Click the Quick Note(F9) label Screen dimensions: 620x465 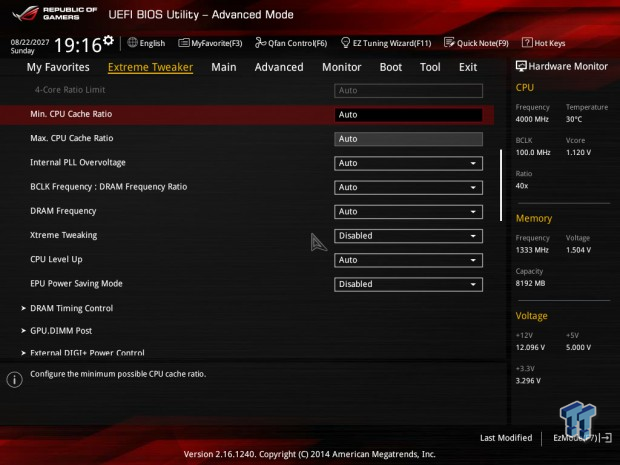tap(482, 43)
